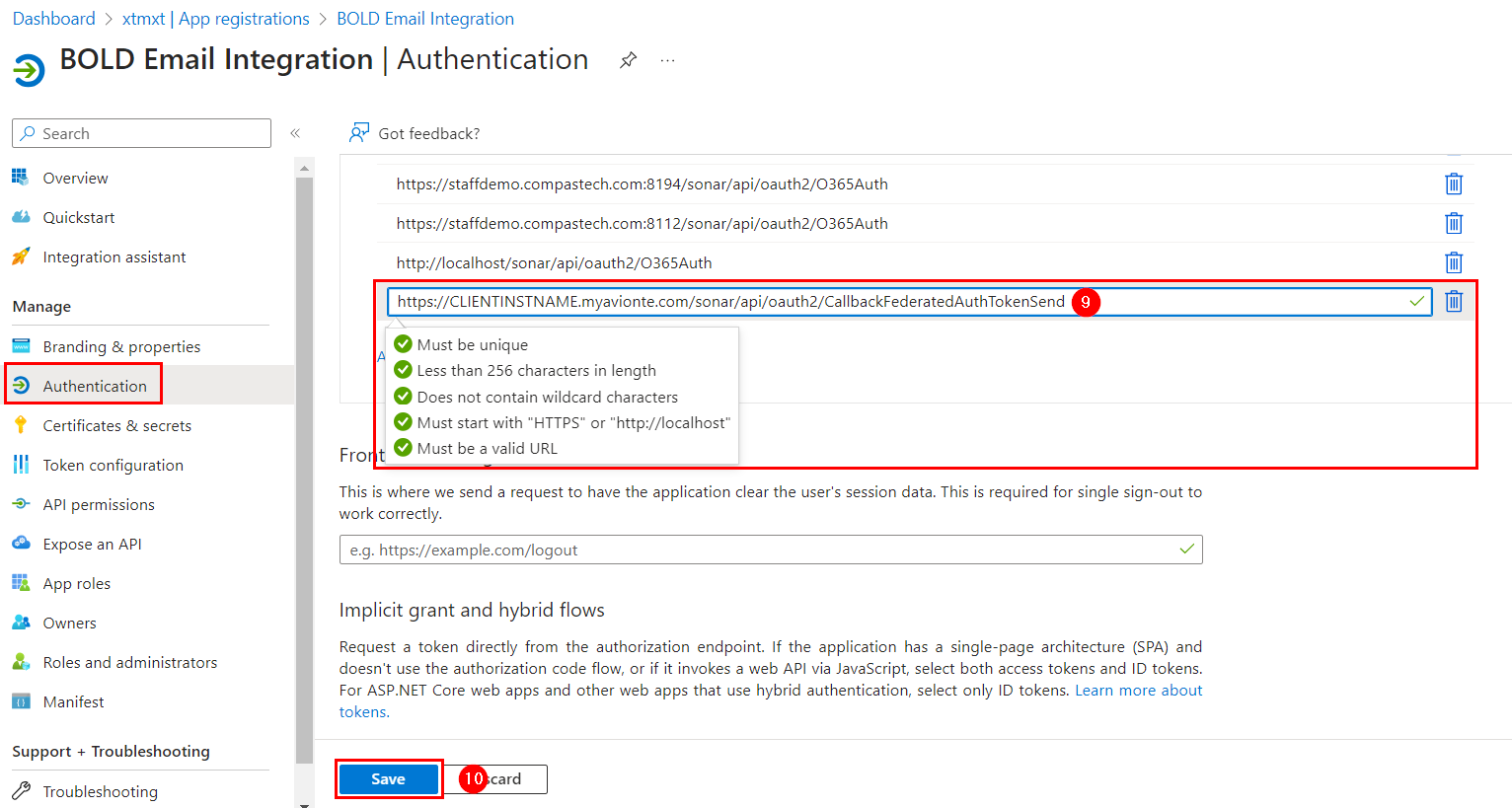Select the staffdemo 8194 O365Auth URI text
This screenshot has height=808, width=1512.
643,184
